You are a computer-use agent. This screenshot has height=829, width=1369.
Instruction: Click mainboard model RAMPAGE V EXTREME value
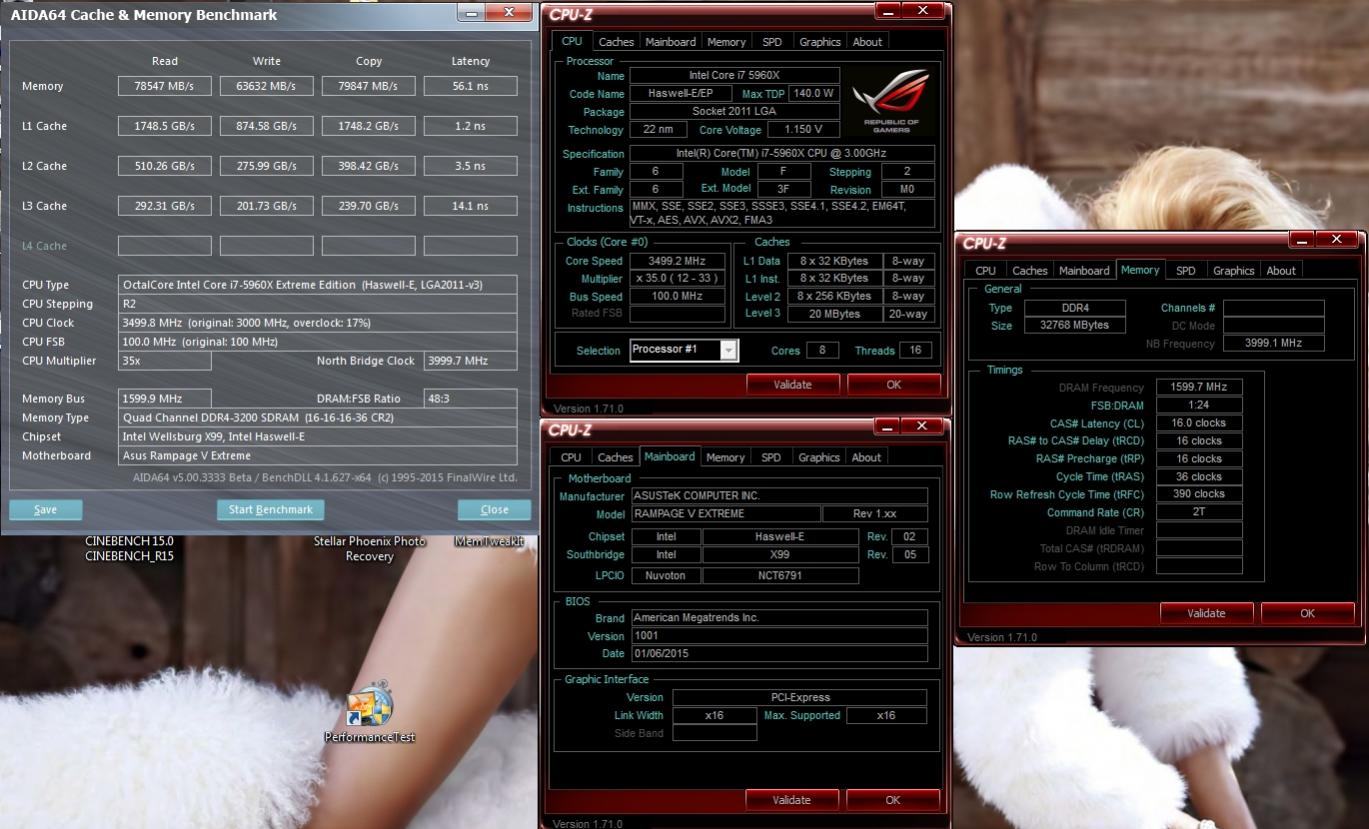(725, 514)
